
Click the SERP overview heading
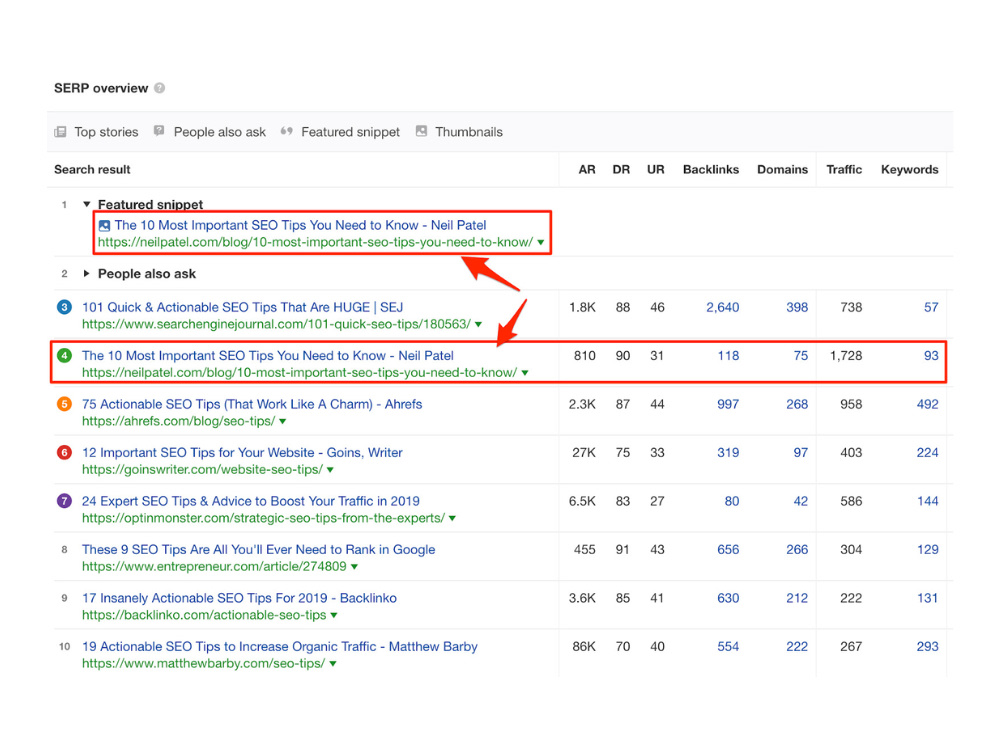101,88
